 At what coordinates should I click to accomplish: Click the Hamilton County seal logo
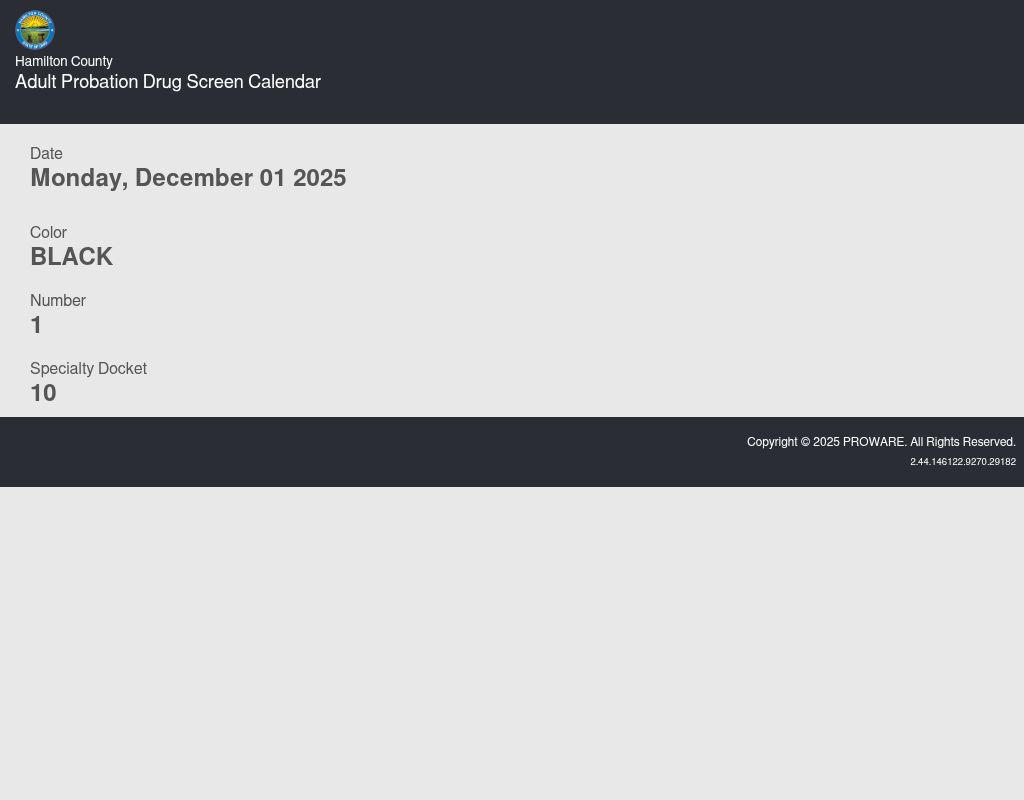pyautogui.click(x=35, y=30)
